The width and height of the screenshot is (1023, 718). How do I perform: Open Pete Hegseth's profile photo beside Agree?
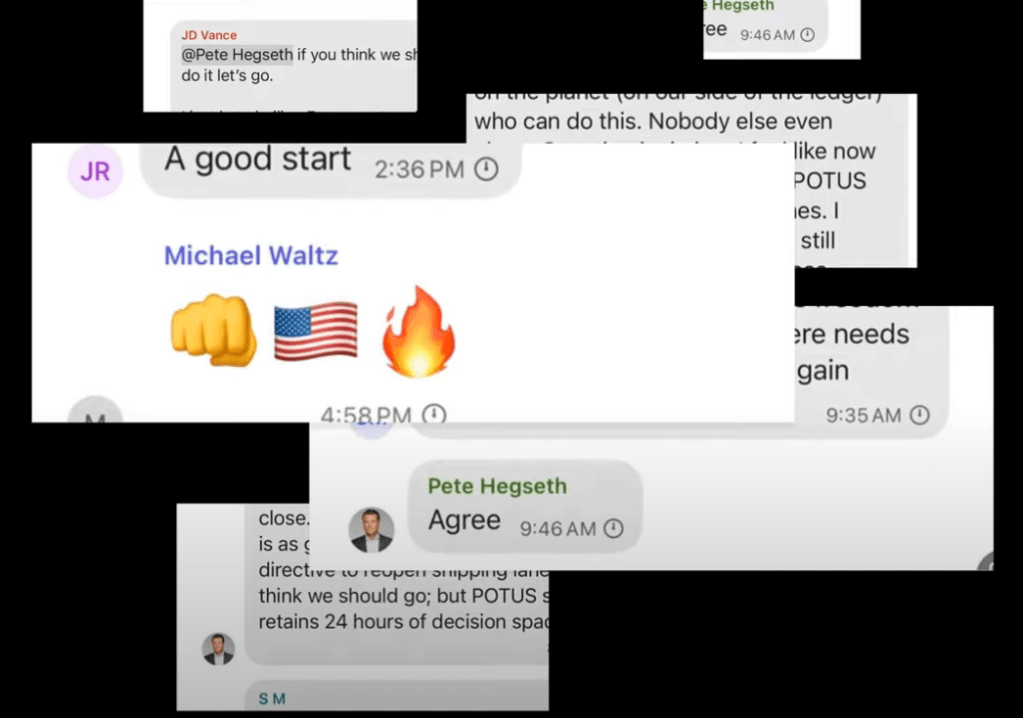(x=371, y=530)
